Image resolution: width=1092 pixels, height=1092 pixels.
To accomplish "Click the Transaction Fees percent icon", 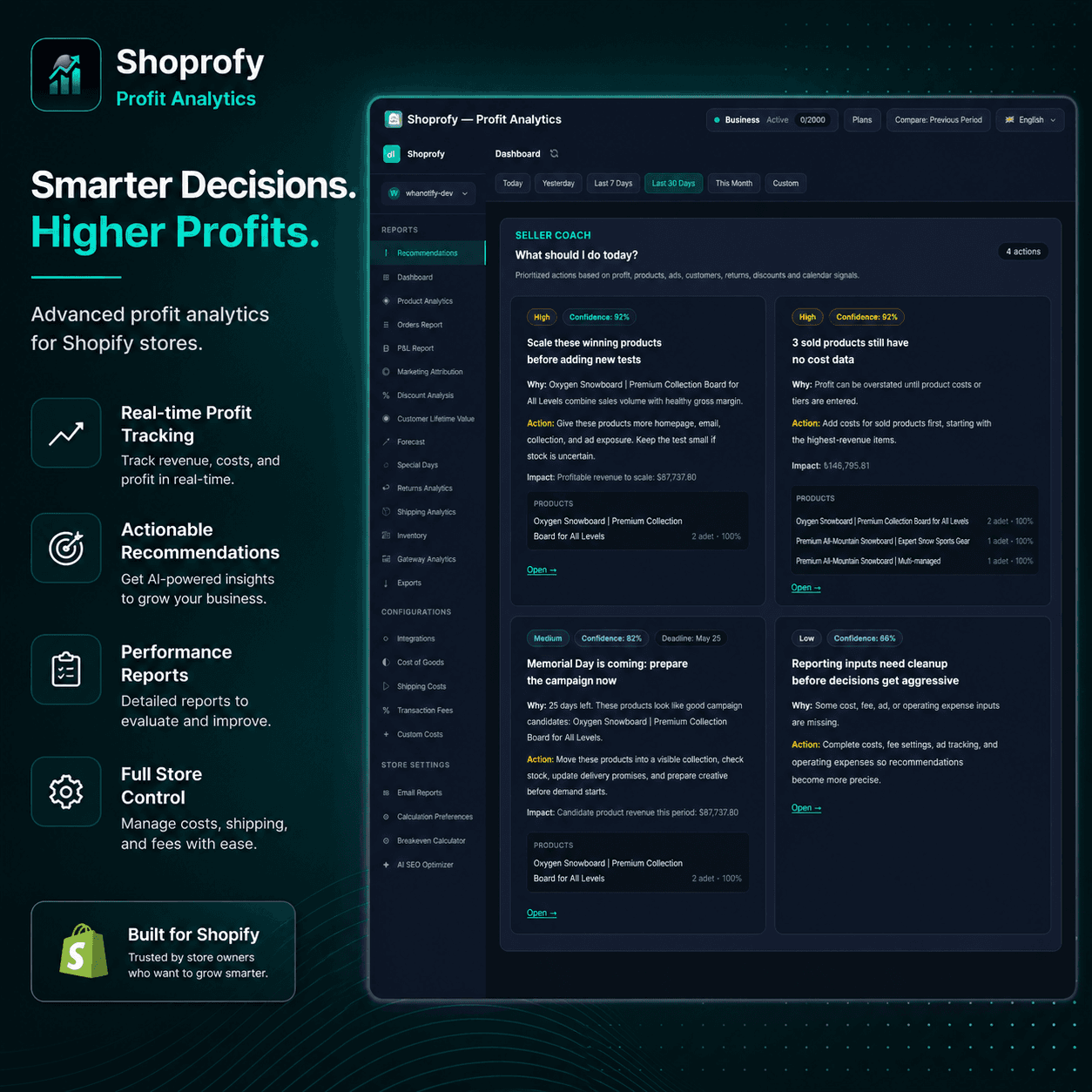I will (386, 711).
